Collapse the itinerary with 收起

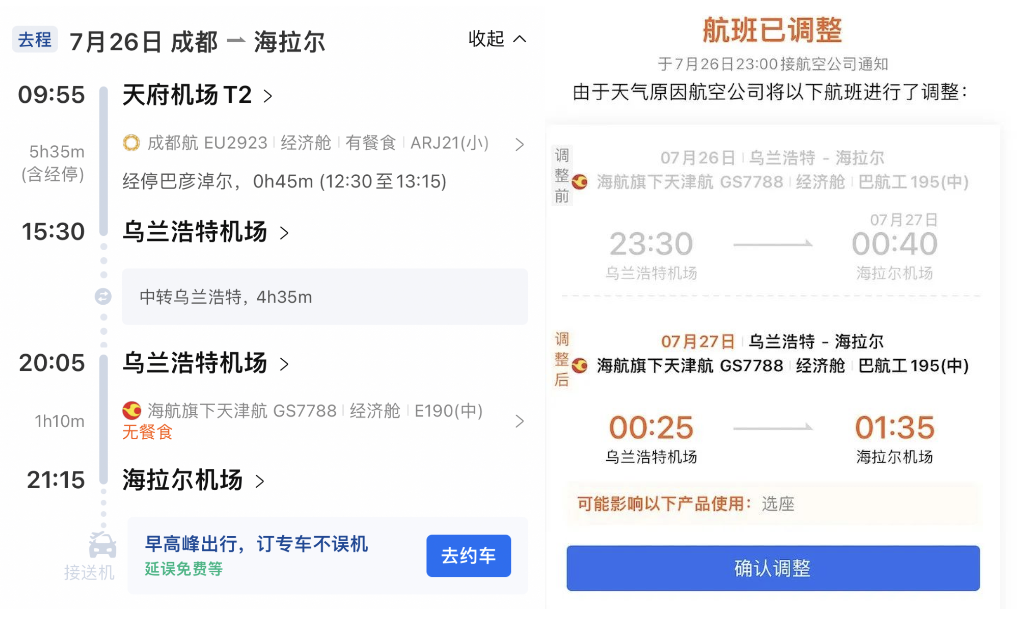click(x=497, y=39)
